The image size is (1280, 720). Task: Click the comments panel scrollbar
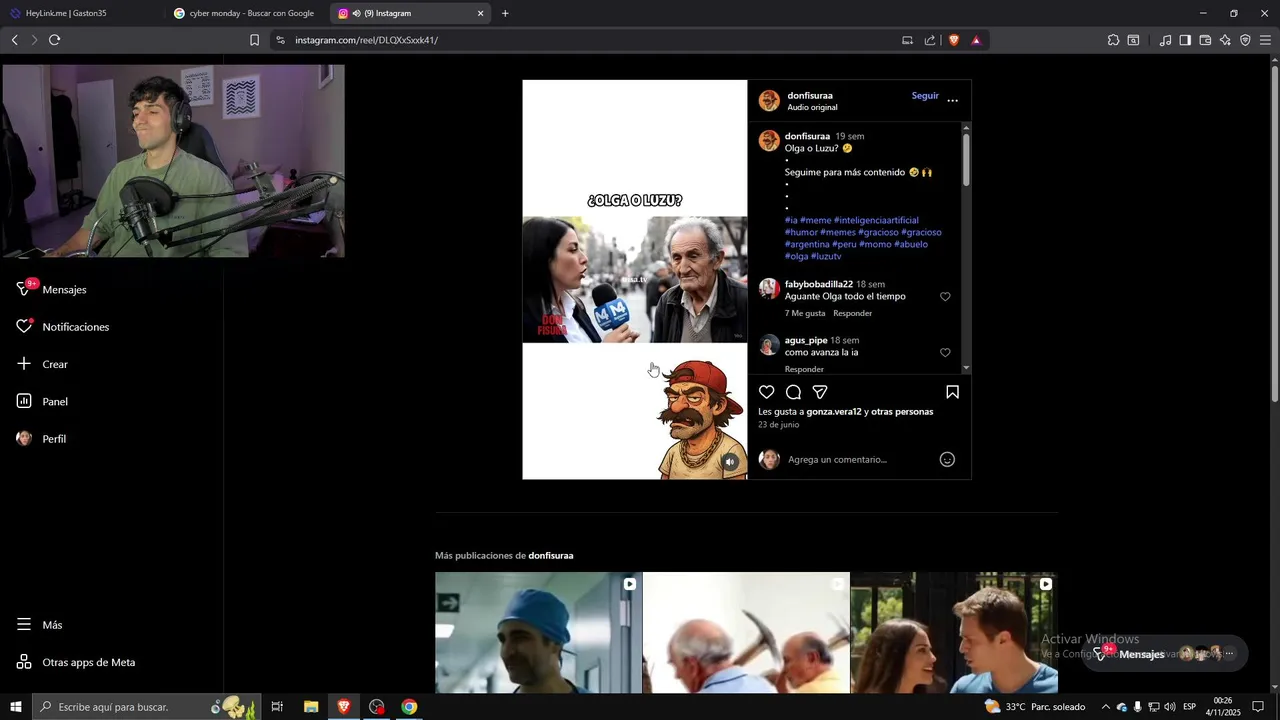coord(966,158)
